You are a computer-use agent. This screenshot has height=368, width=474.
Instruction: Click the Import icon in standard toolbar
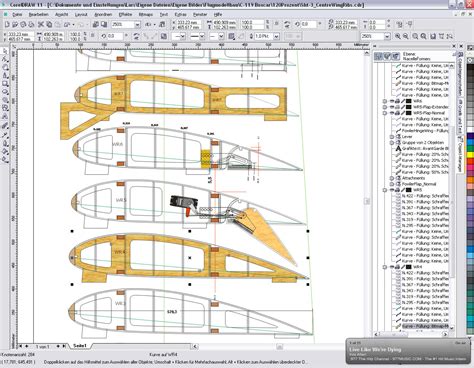coord(96,24)
